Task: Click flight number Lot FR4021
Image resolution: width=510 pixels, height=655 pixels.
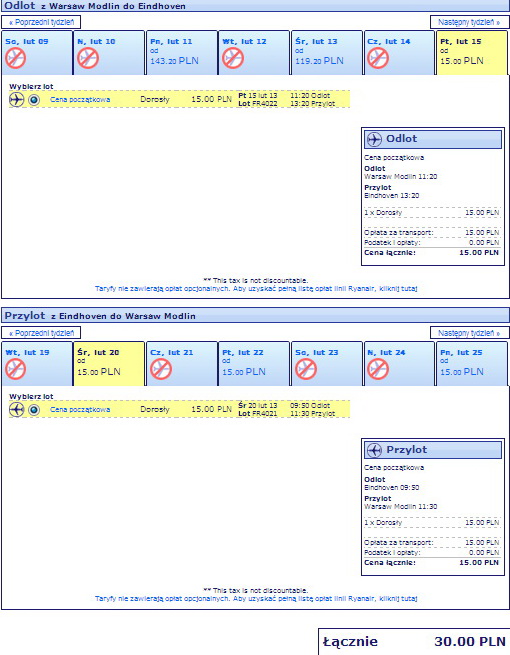Action: (258, 414)
